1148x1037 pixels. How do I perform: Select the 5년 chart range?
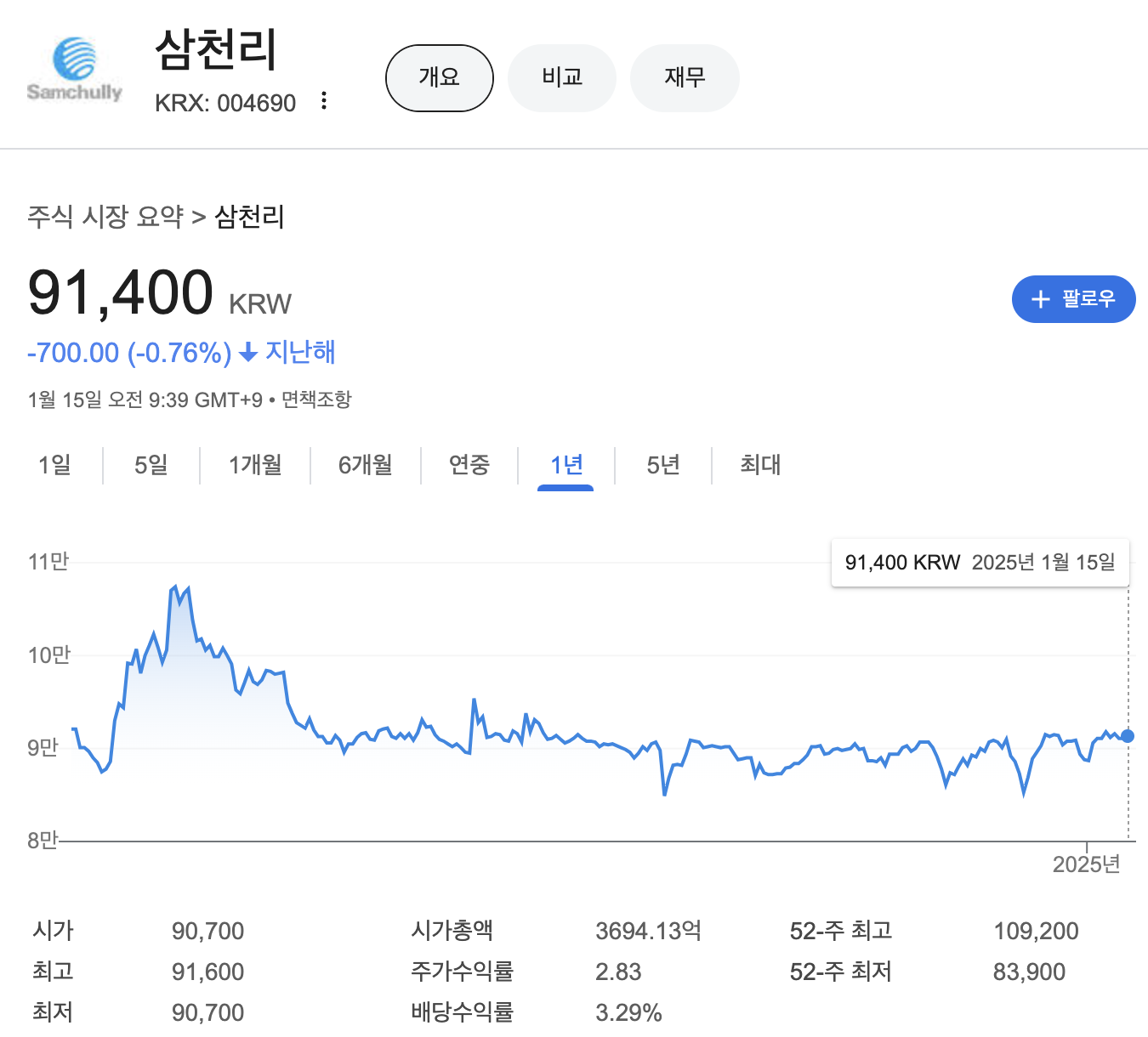point(663,465)
